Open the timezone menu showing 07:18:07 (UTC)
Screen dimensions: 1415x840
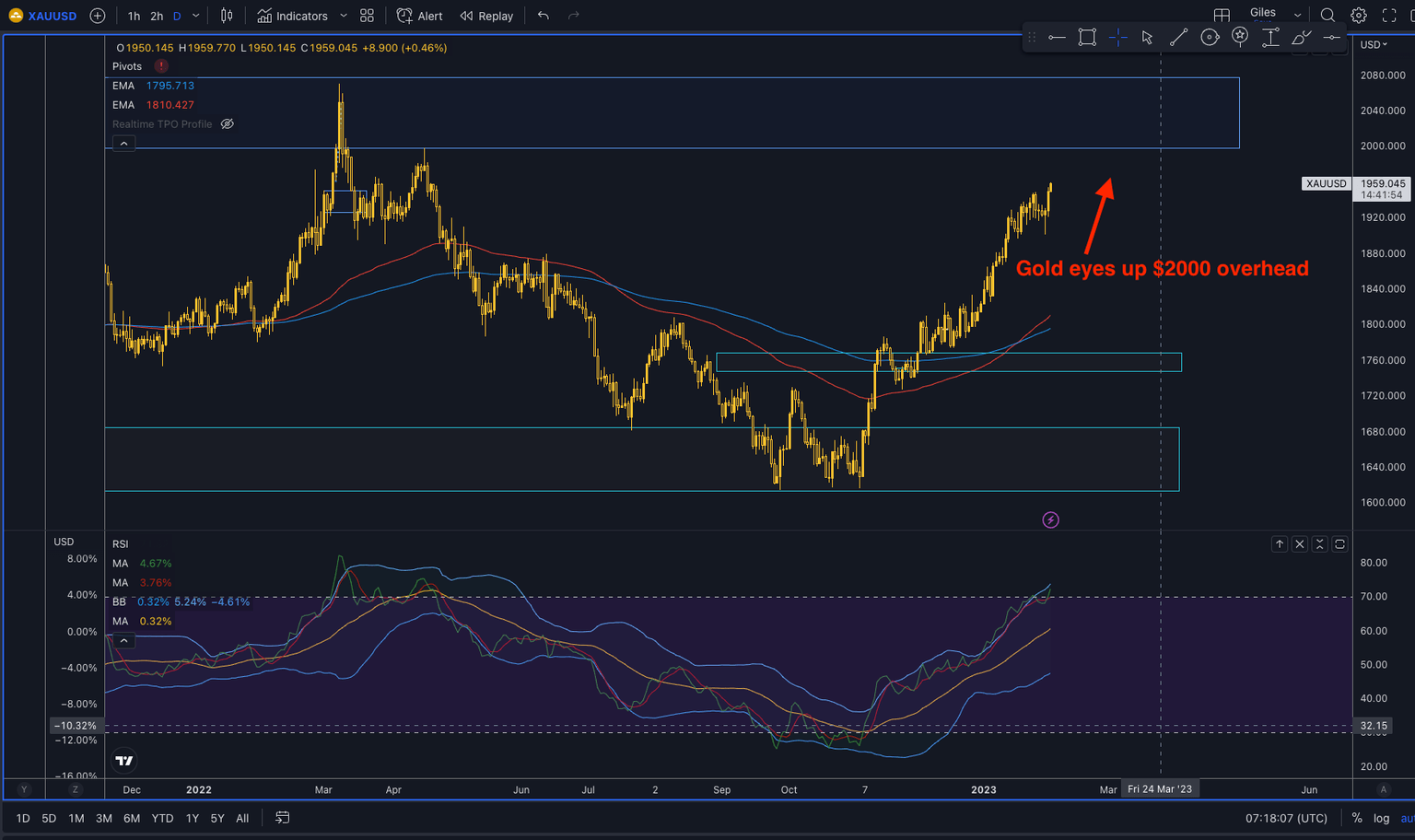pos(1287,818)
